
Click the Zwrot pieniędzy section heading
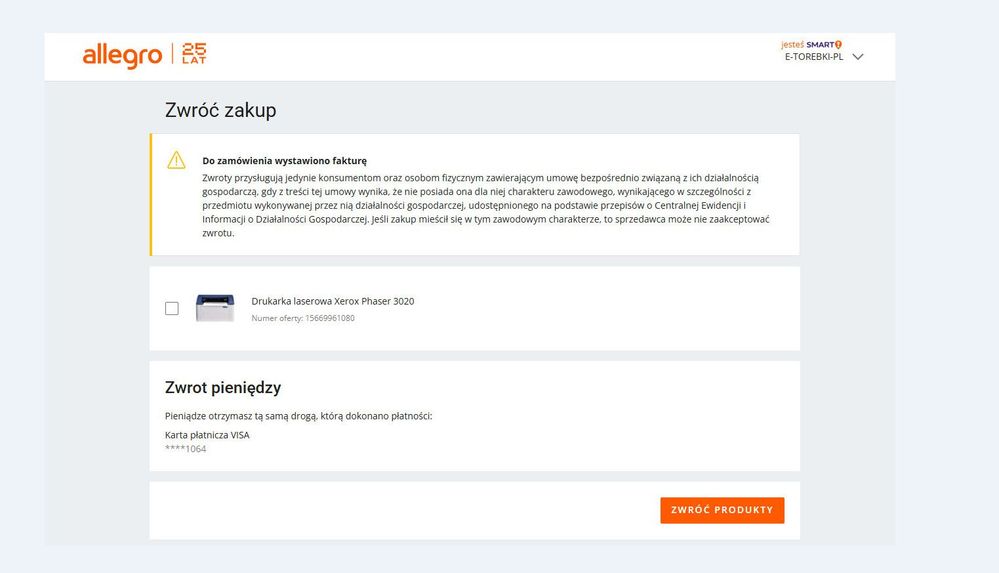point(223,387)
